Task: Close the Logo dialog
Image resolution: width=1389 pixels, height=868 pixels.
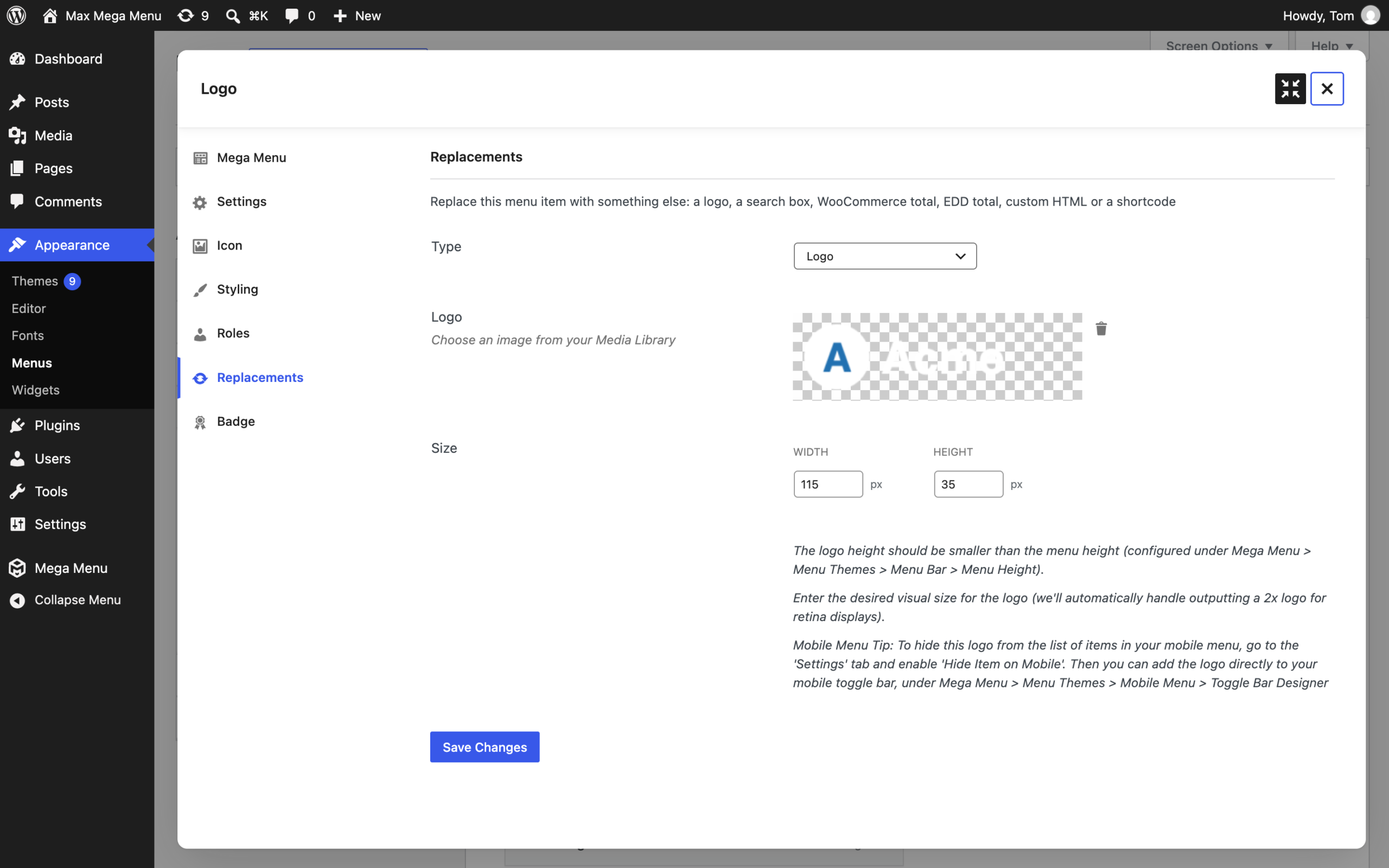Action: tap(1327, 89)
